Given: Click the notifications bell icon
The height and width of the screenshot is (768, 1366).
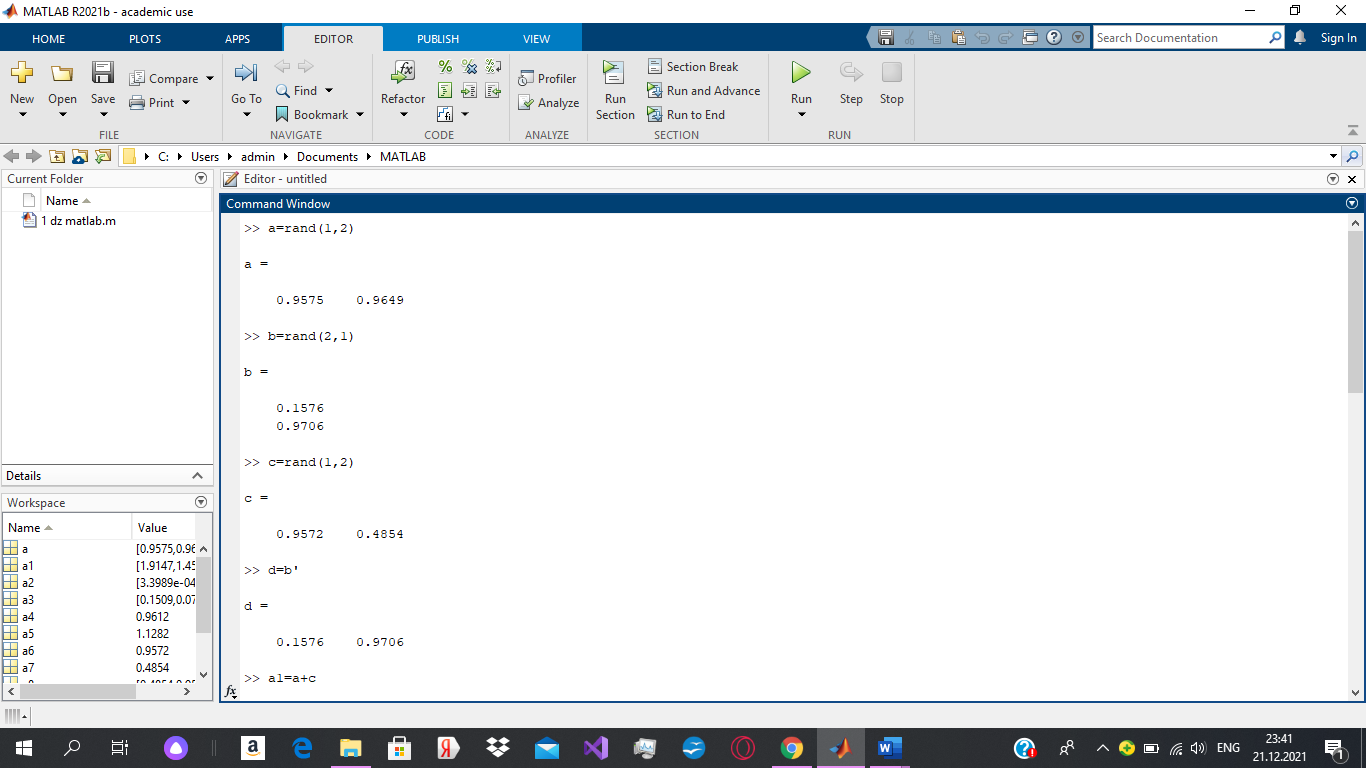Looking at the screenshot, I should pos(1300,37).
